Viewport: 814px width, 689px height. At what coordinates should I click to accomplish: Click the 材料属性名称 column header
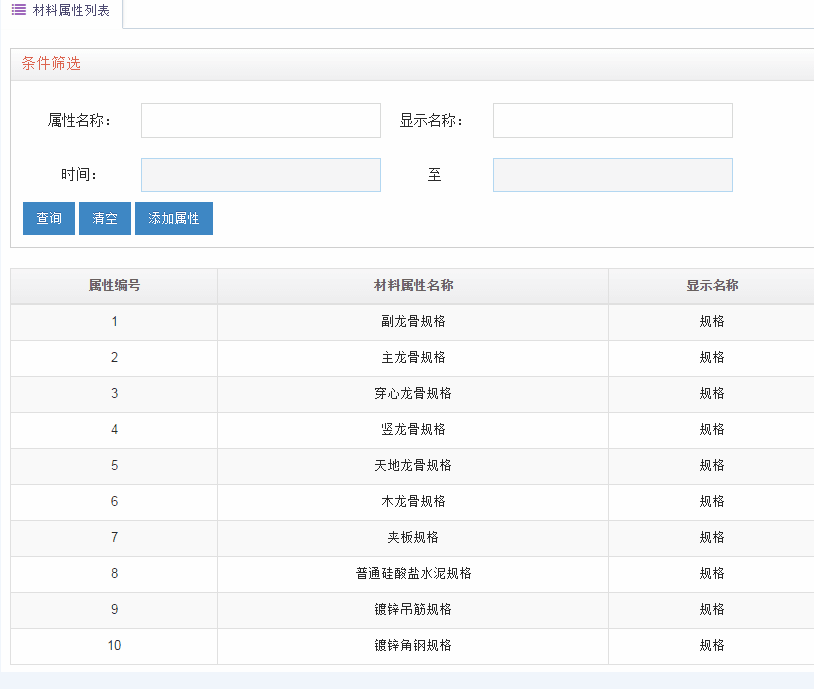click(x=413, y=286)
